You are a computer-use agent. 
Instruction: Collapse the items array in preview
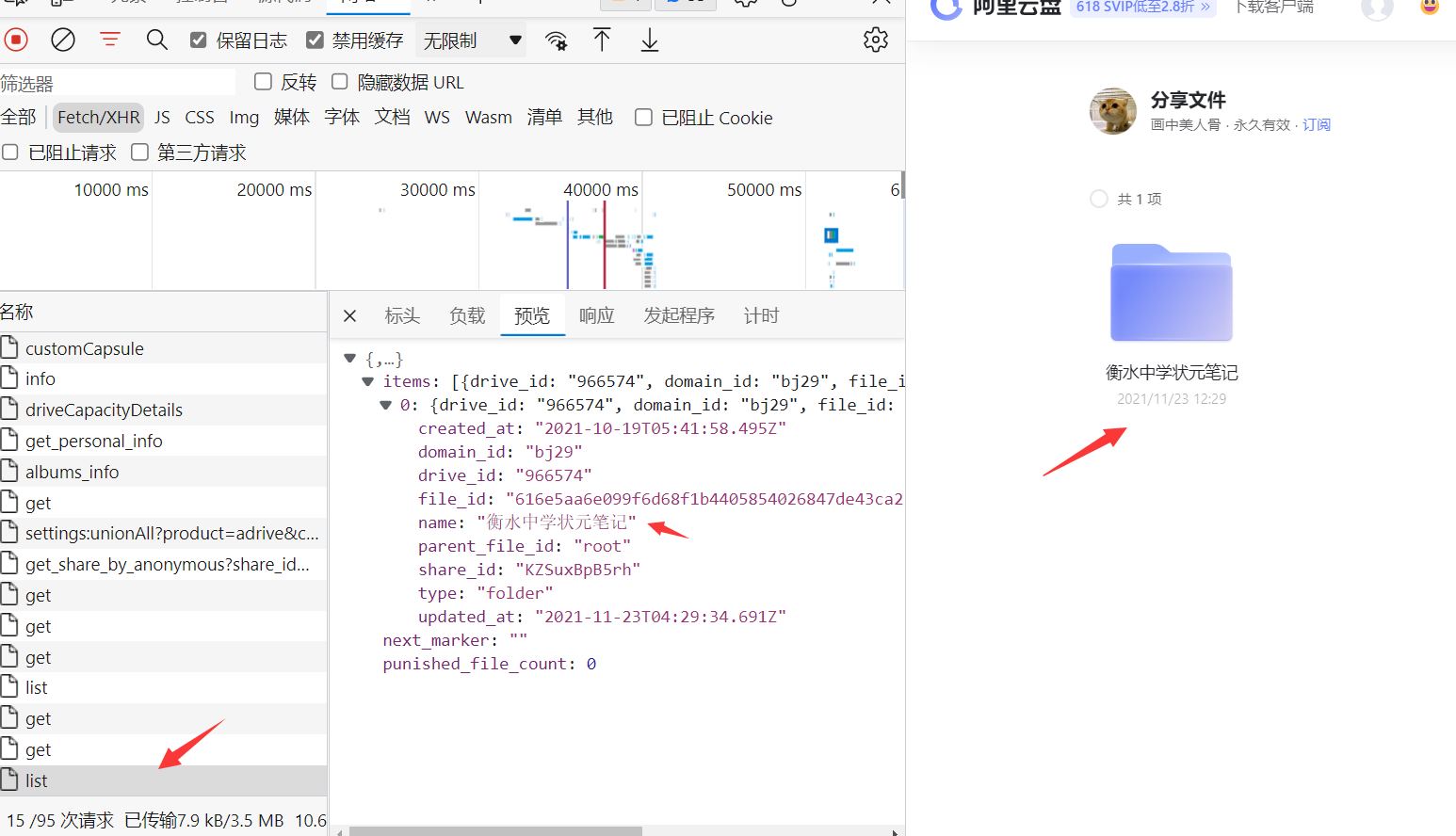point(368,381)
